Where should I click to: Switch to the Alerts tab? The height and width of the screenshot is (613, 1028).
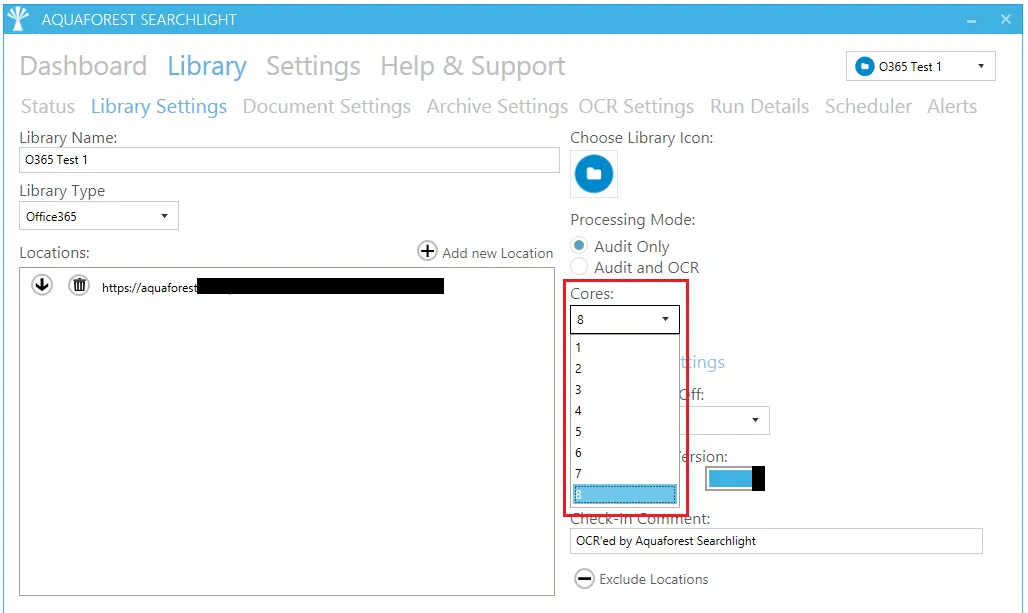[952, 106]
